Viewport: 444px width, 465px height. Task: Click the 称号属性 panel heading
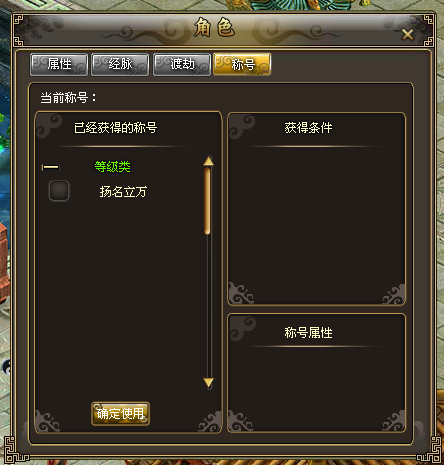[308, 333]
